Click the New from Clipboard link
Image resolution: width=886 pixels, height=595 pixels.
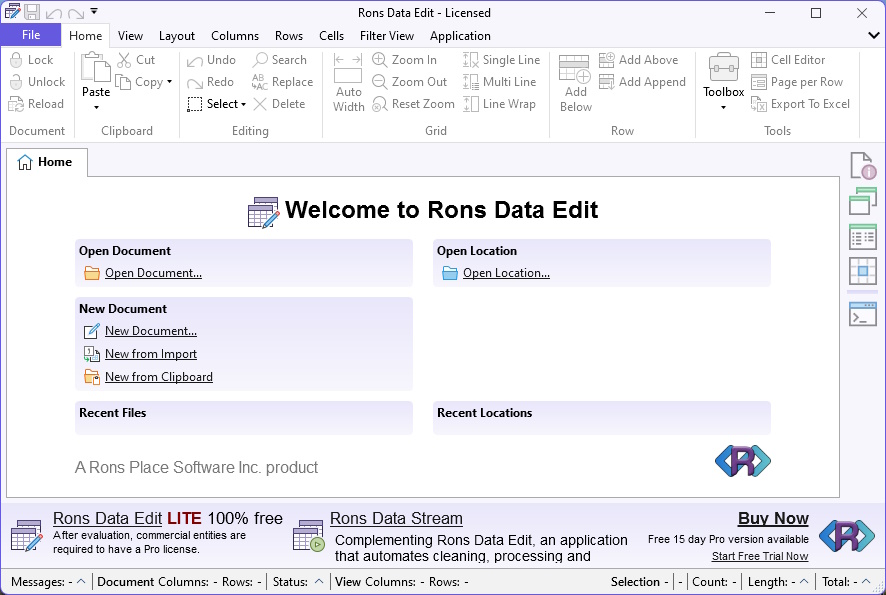159,377
